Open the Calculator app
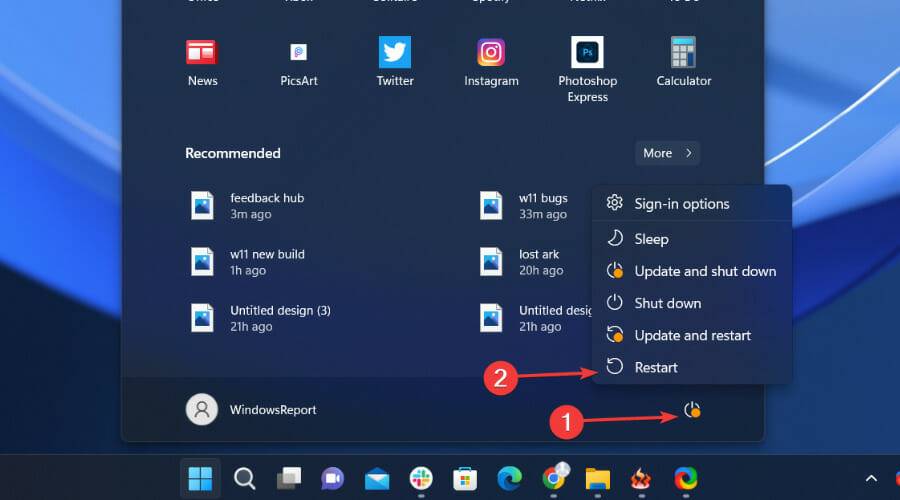The height and width of the screenshot is (500, 900). point(684,62)
